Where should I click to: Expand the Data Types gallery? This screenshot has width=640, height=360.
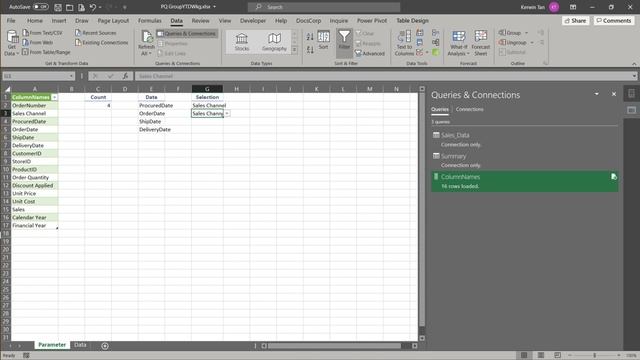(x=294, y=50)
